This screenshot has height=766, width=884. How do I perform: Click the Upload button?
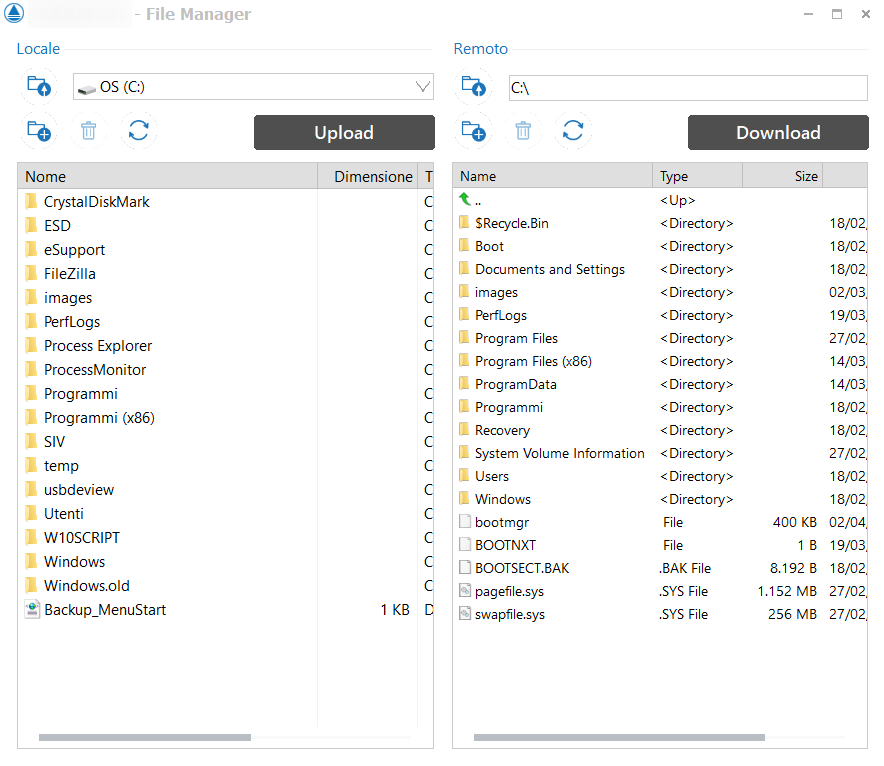pos(344,132)
